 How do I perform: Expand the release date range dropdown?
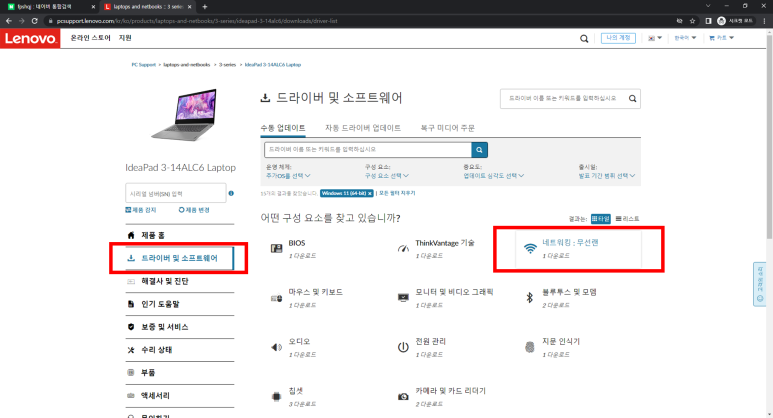pyautogui.click(x=607, y=176)
